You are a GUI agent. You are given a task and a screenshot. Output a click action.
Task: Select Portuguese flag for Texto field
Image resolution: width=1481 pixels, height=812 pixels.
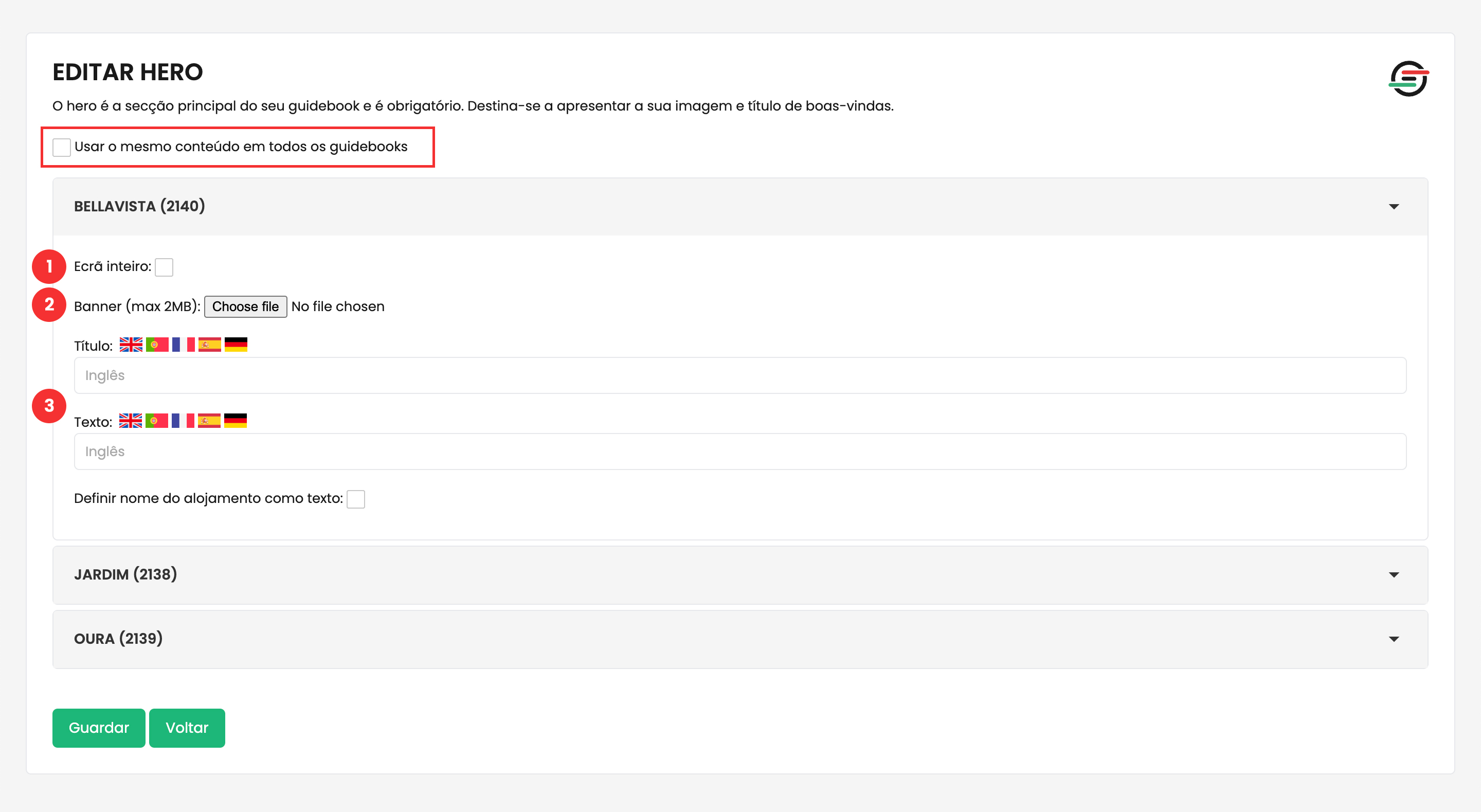point(156,420)
